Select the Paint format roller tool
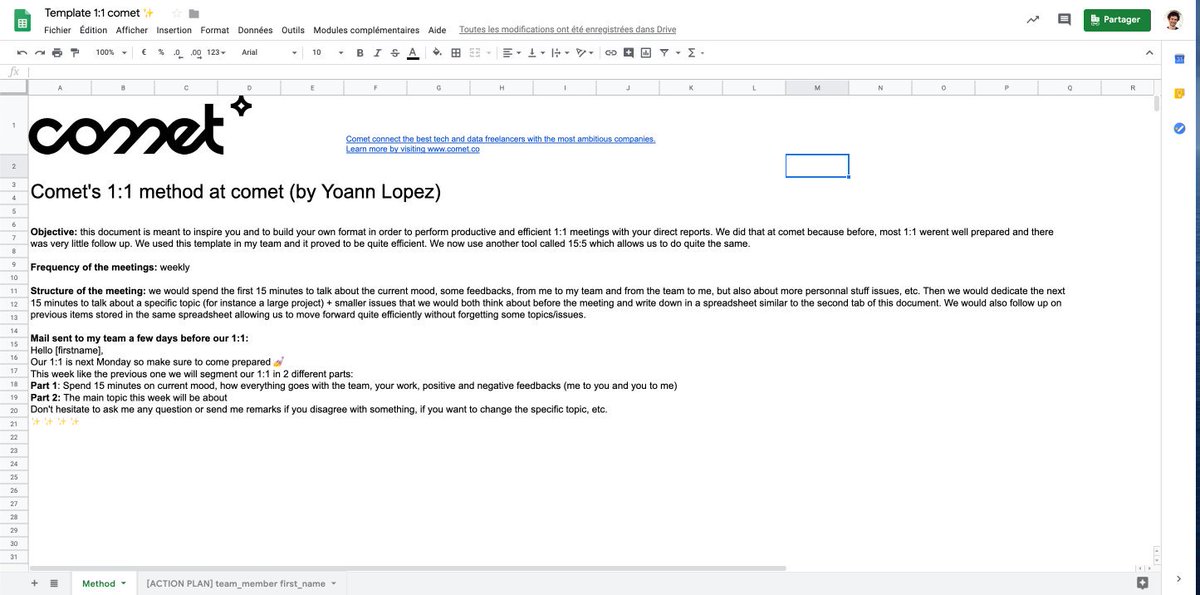This screenshot has height=595, width=1200. [75, 53]
